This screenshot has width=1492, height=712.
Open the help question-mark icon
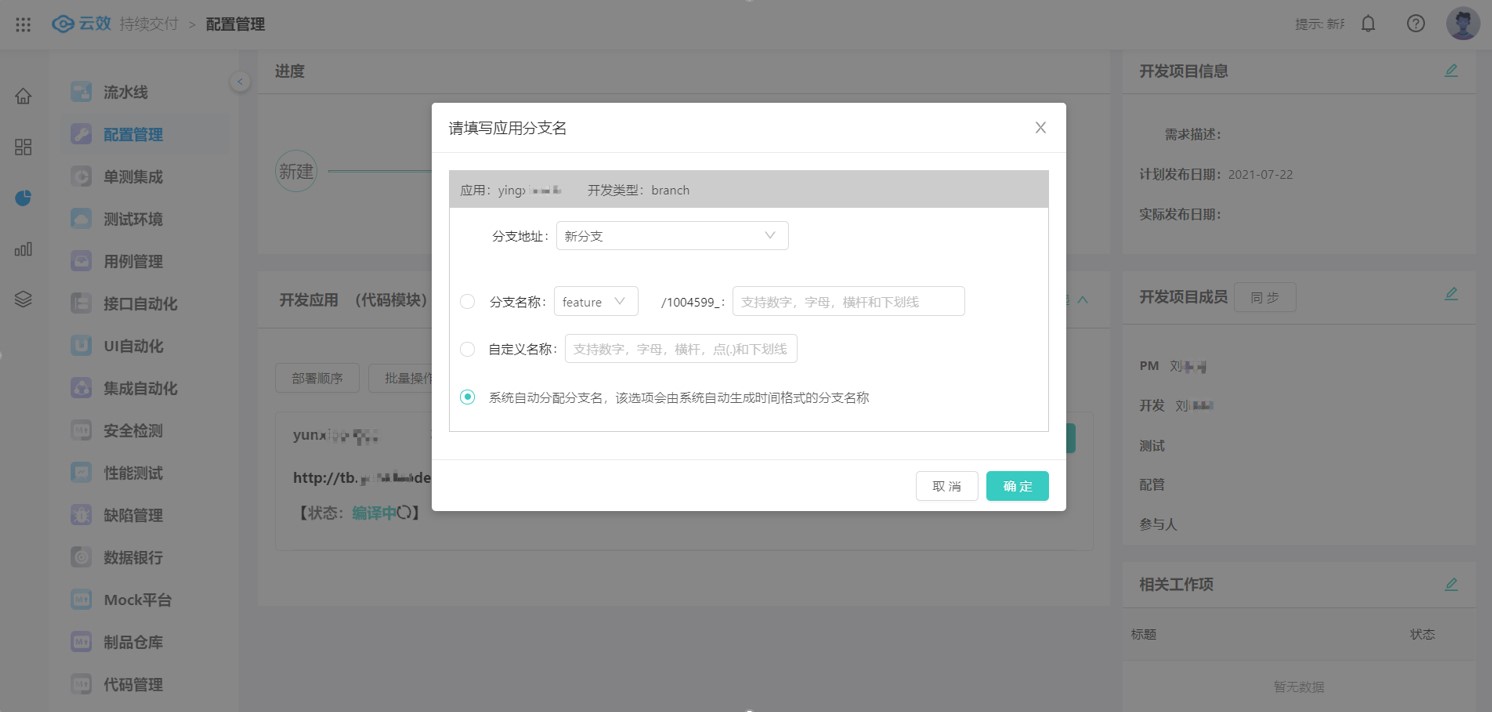click(x=1416, y=24)
